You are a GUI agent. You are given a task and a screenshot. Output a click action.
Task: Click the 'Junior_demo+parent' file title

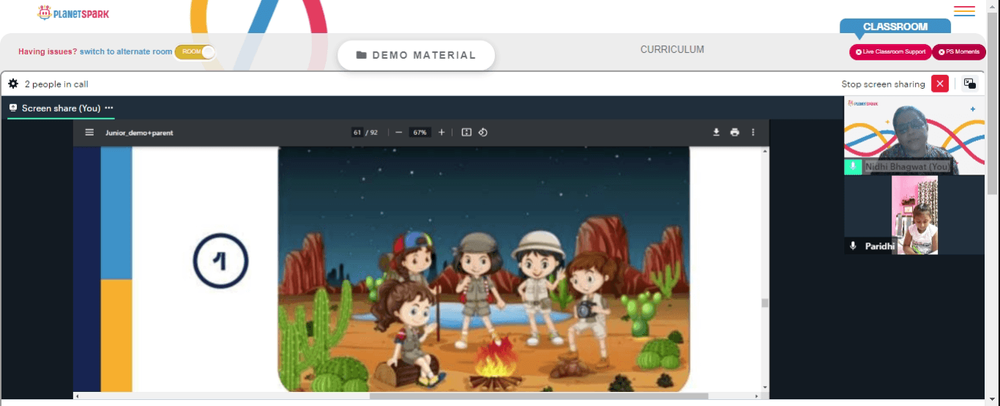[139, 133]
